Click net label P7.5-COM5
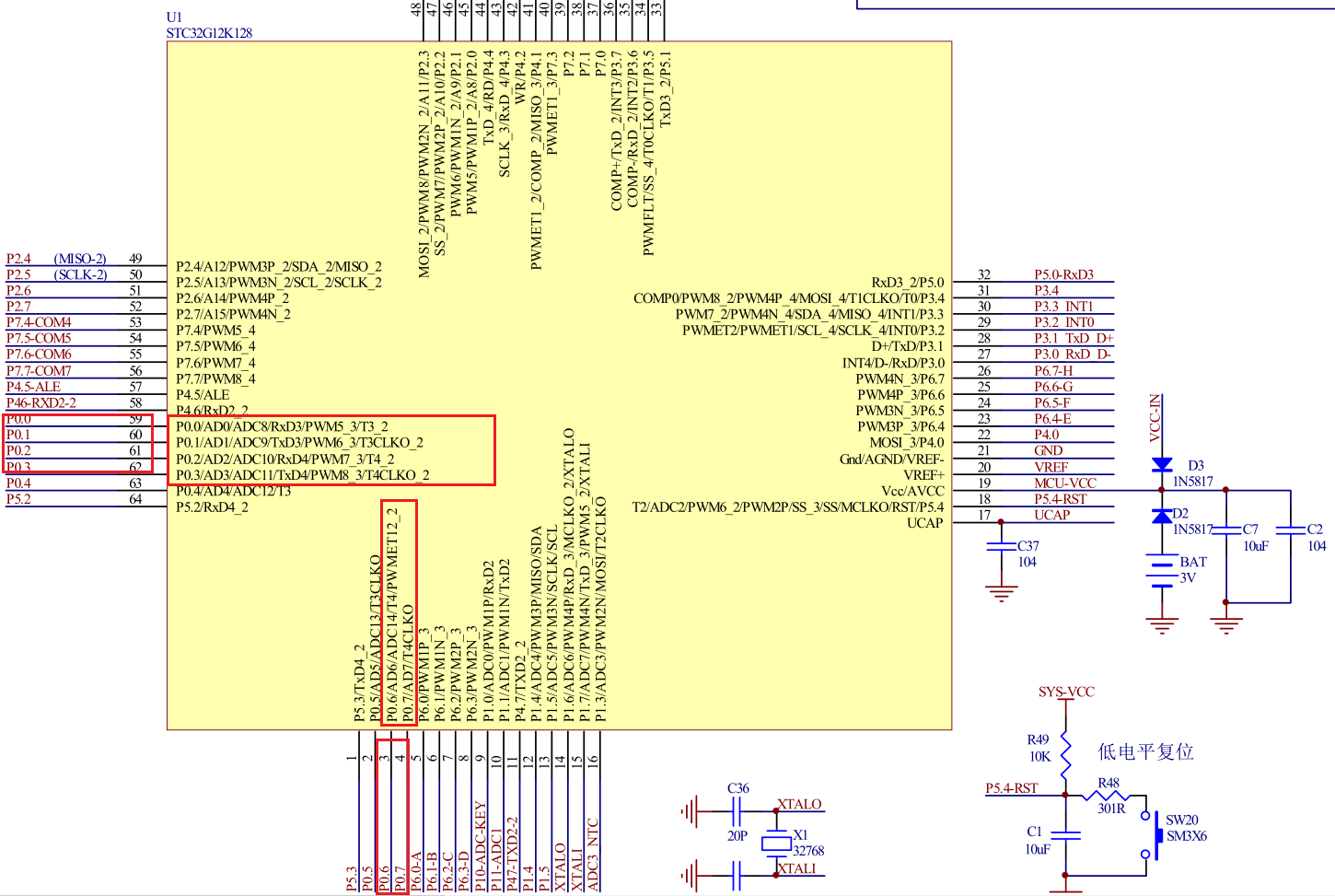This screenshot has height=896, width=1335. pyautogui.click(x=39, y=338)
